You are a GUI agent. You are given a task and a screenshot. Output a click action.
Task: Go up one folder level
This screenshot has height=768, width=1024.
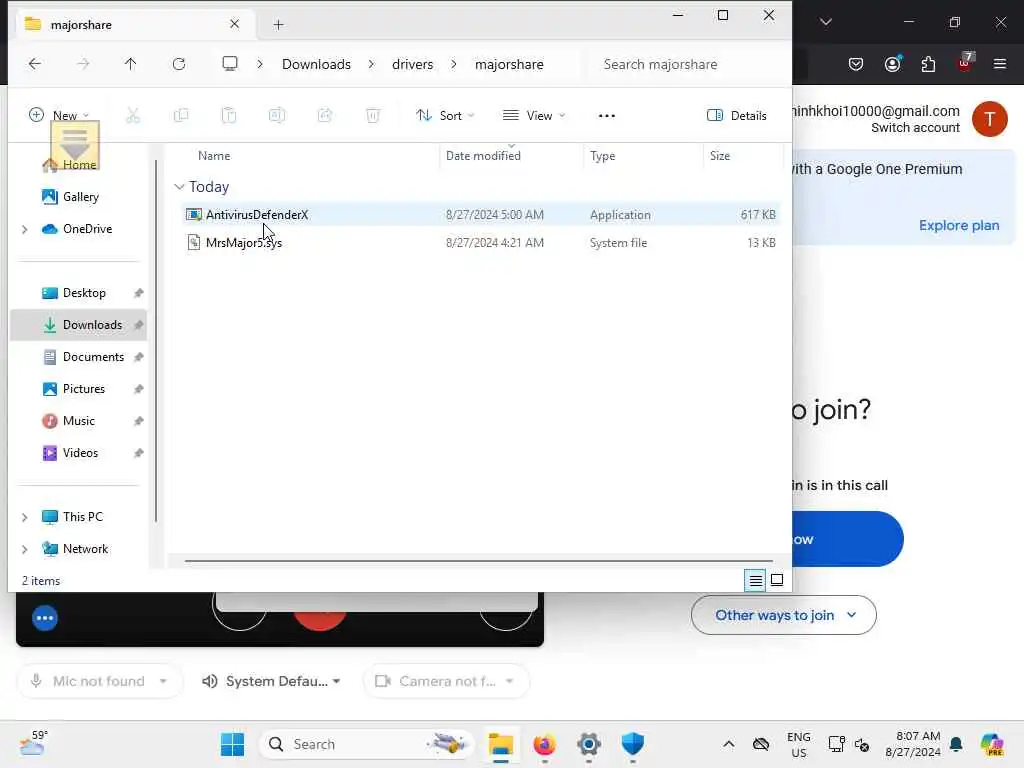pos(131,64)
